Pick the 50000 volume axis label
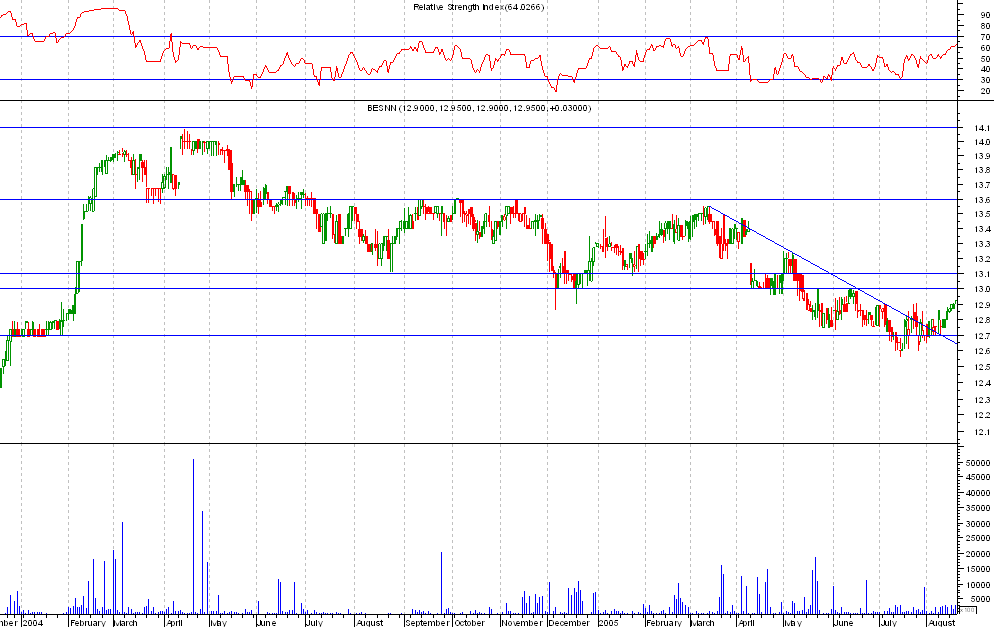Screen dimensions: 994x627 click(978, 463)
